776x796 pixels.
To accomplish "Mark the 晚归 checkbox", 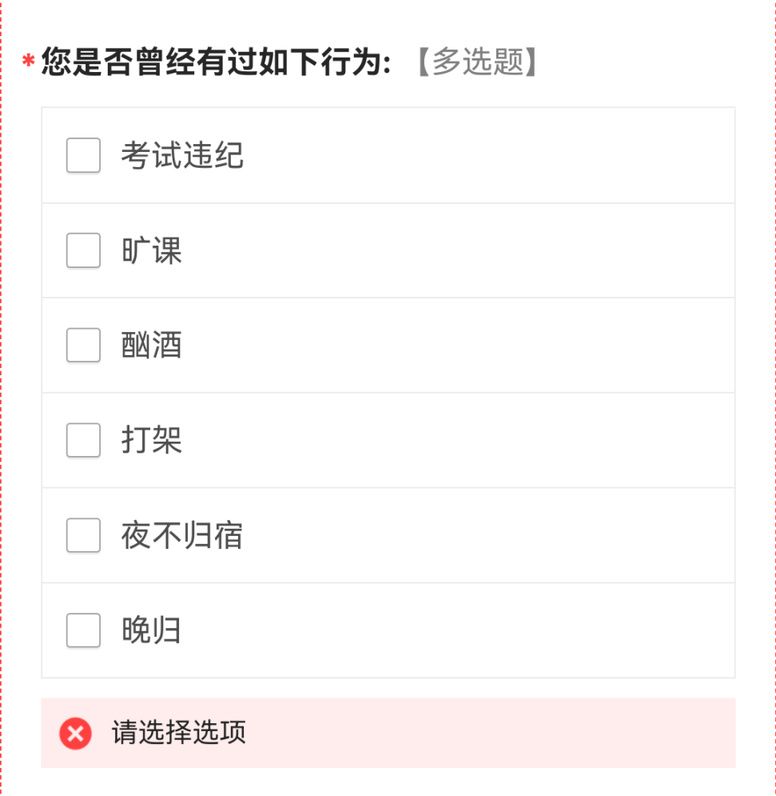I will click(x=83, y=630).
